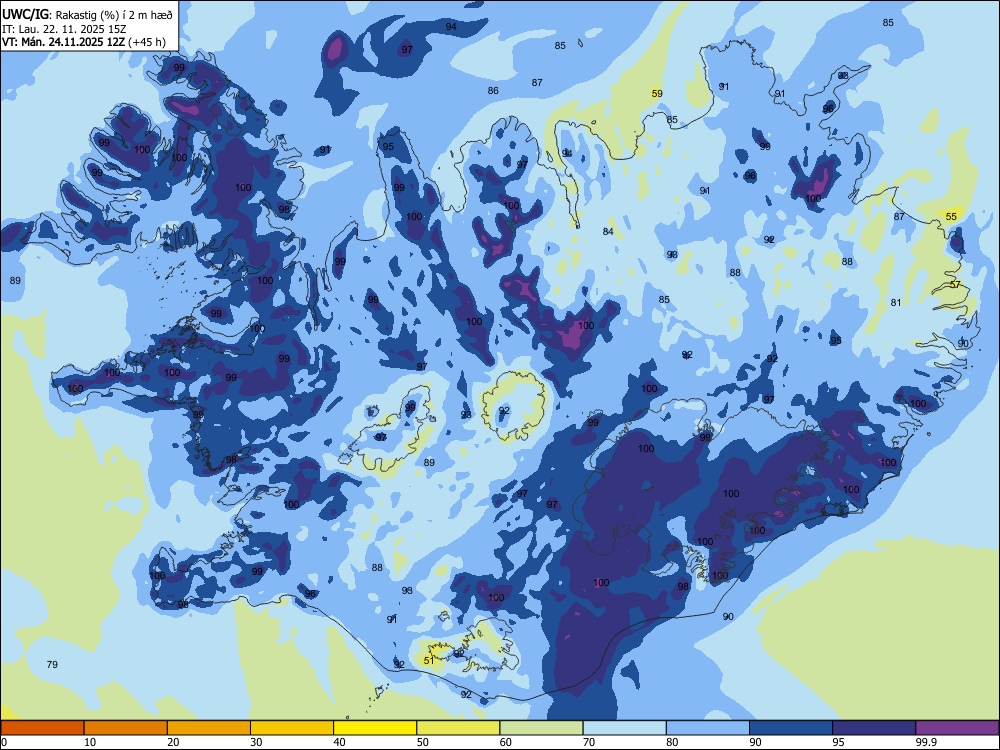The width and height of the screenshot is (1000, 750).
Task: Select the dark blue 90–95 legend swatch
Action: (791, 728)
